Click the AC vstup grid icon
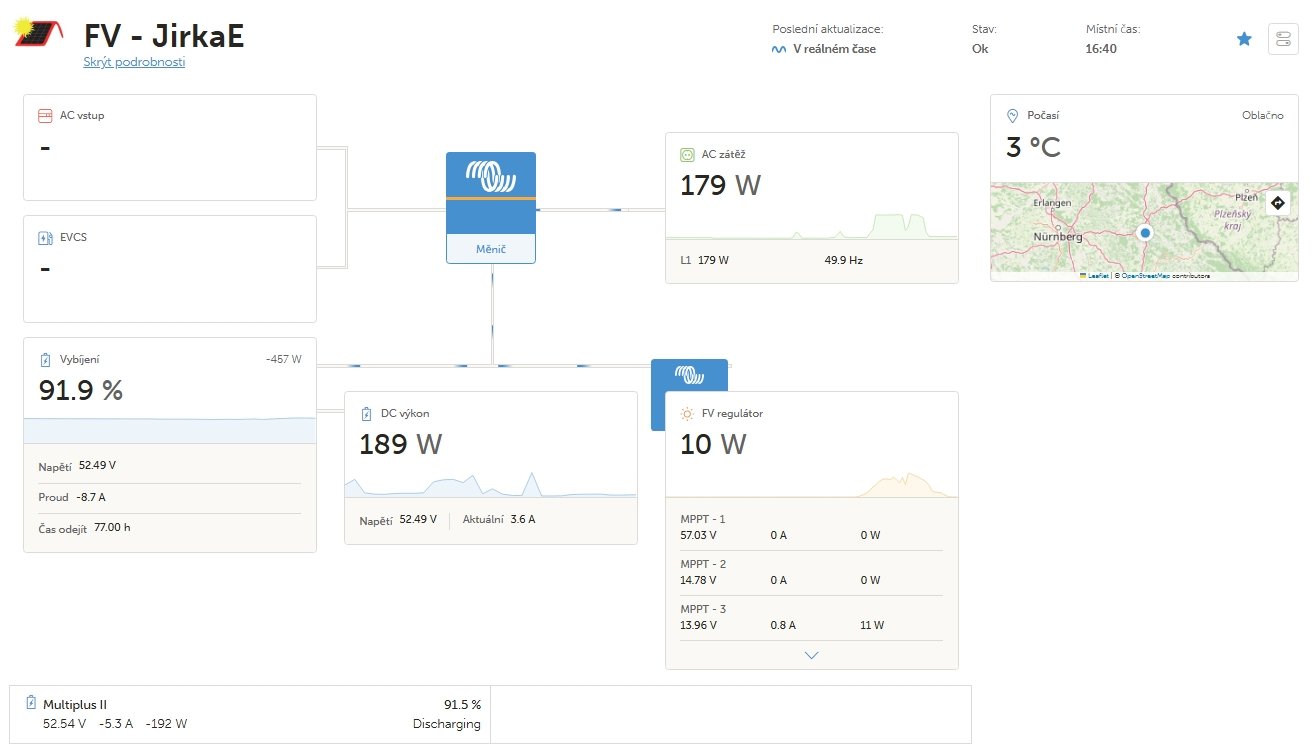1315x754 pixels. pos(45,116)
